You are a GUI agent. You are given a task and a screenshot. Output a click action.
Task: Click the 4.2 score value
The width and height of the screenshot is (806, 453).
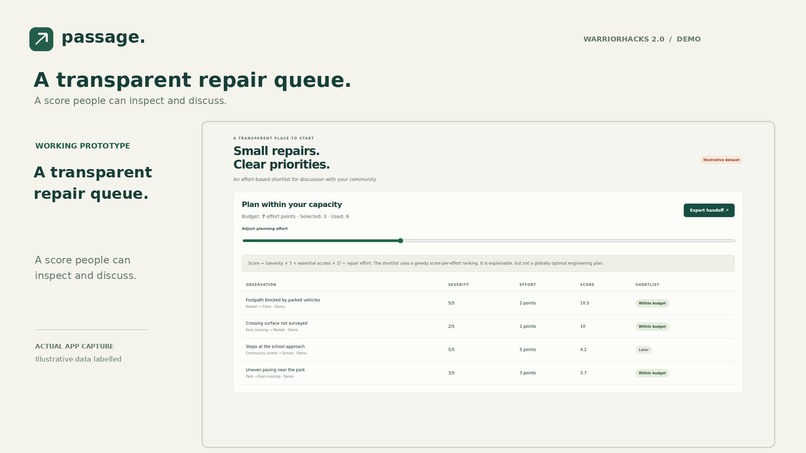(x=583, y=350)
